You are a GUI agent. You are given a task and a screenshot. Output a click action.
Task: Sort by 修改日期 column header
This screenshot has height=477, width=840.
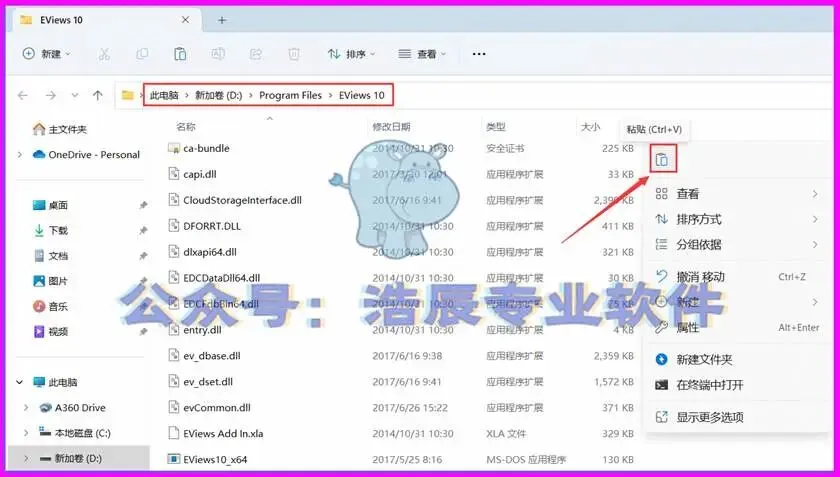[x=392, y=126]
